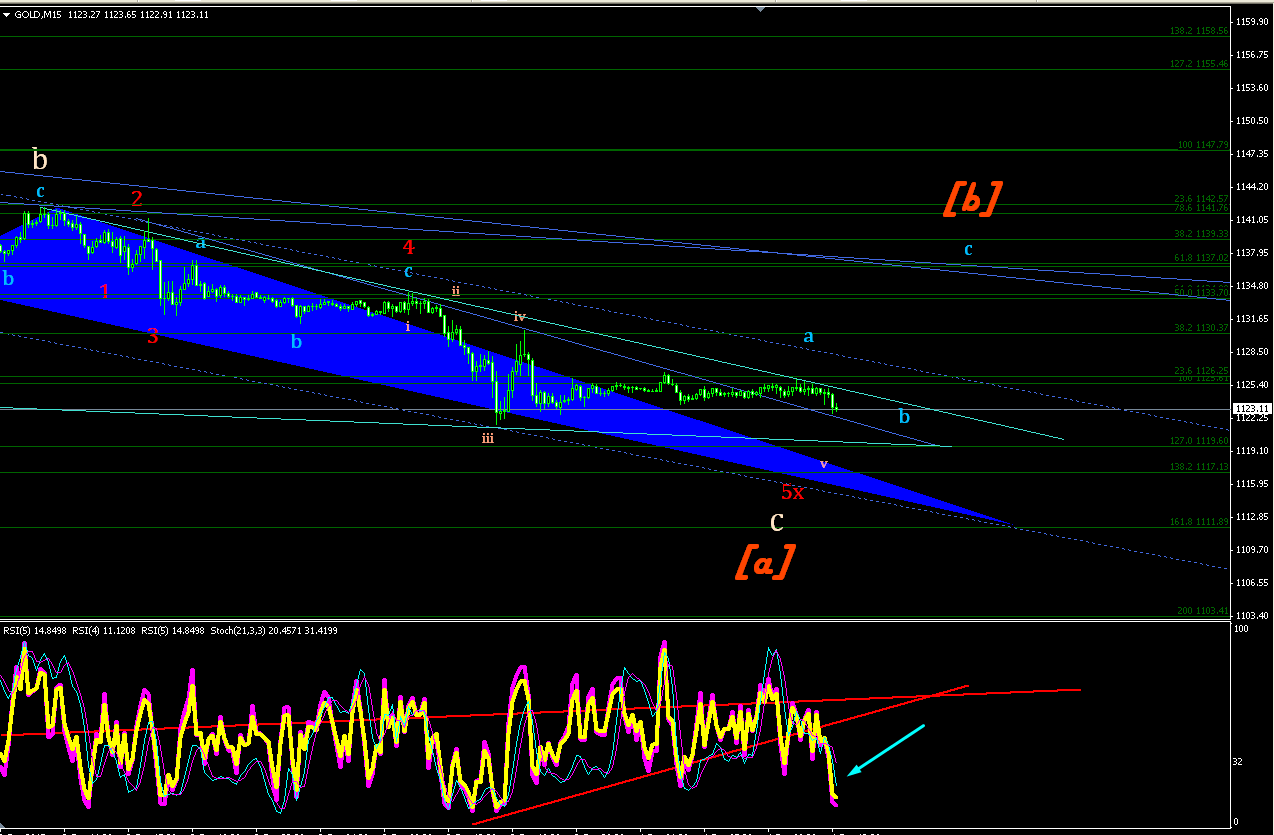The width and height of the screenshot is (1274, 835).
Task: Click the Fibonacci label 23.6 1142.57
Action: [1200, 198]
